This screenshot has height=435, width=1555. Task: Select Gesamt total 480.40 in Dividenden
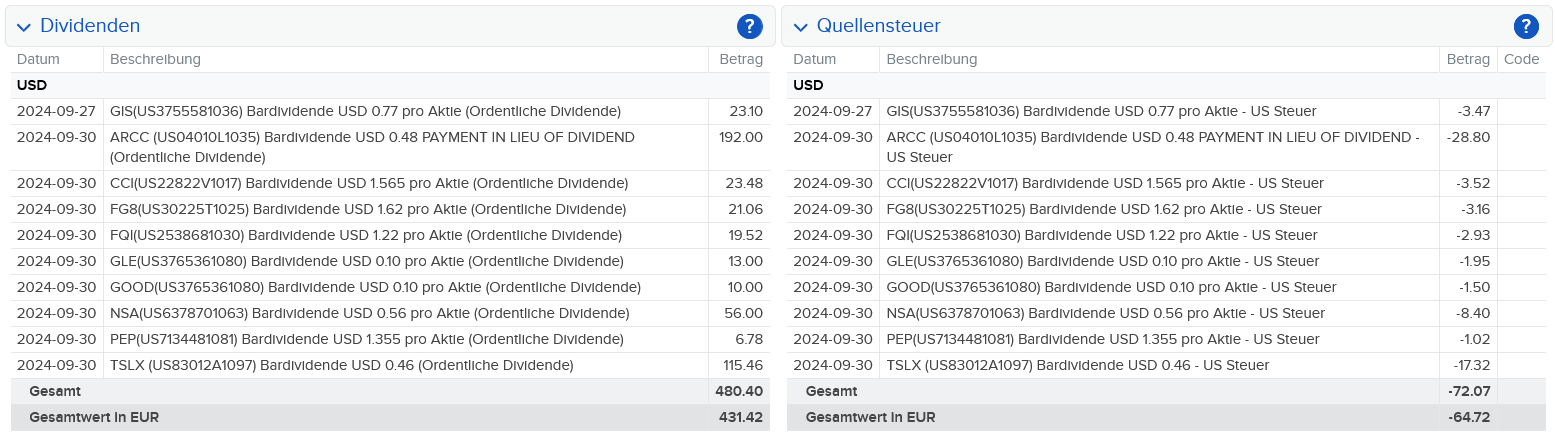pyautogui.click(x=739, y=391)
